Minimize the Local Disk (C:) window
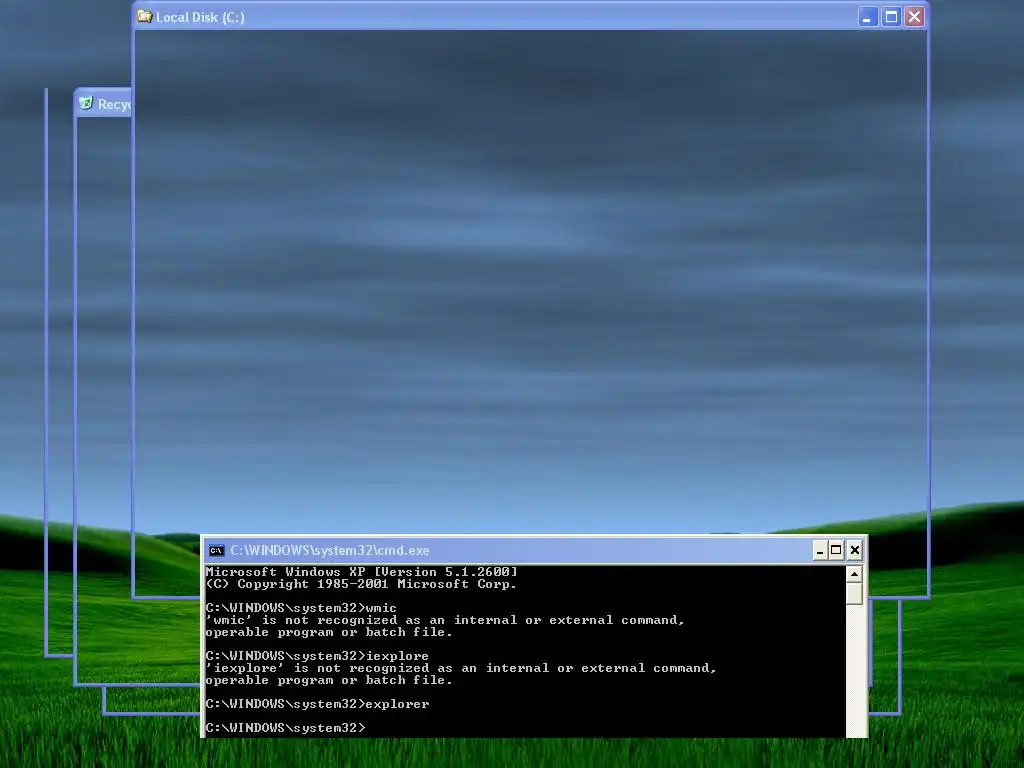 [867, 17]
